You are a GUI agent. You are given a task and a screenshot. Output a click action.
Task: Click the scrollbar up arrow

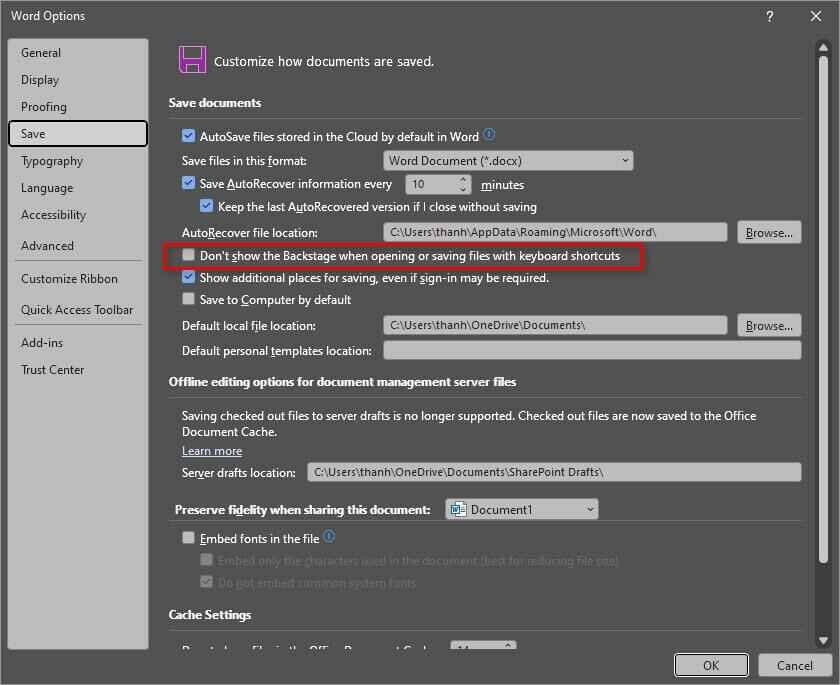823,47
